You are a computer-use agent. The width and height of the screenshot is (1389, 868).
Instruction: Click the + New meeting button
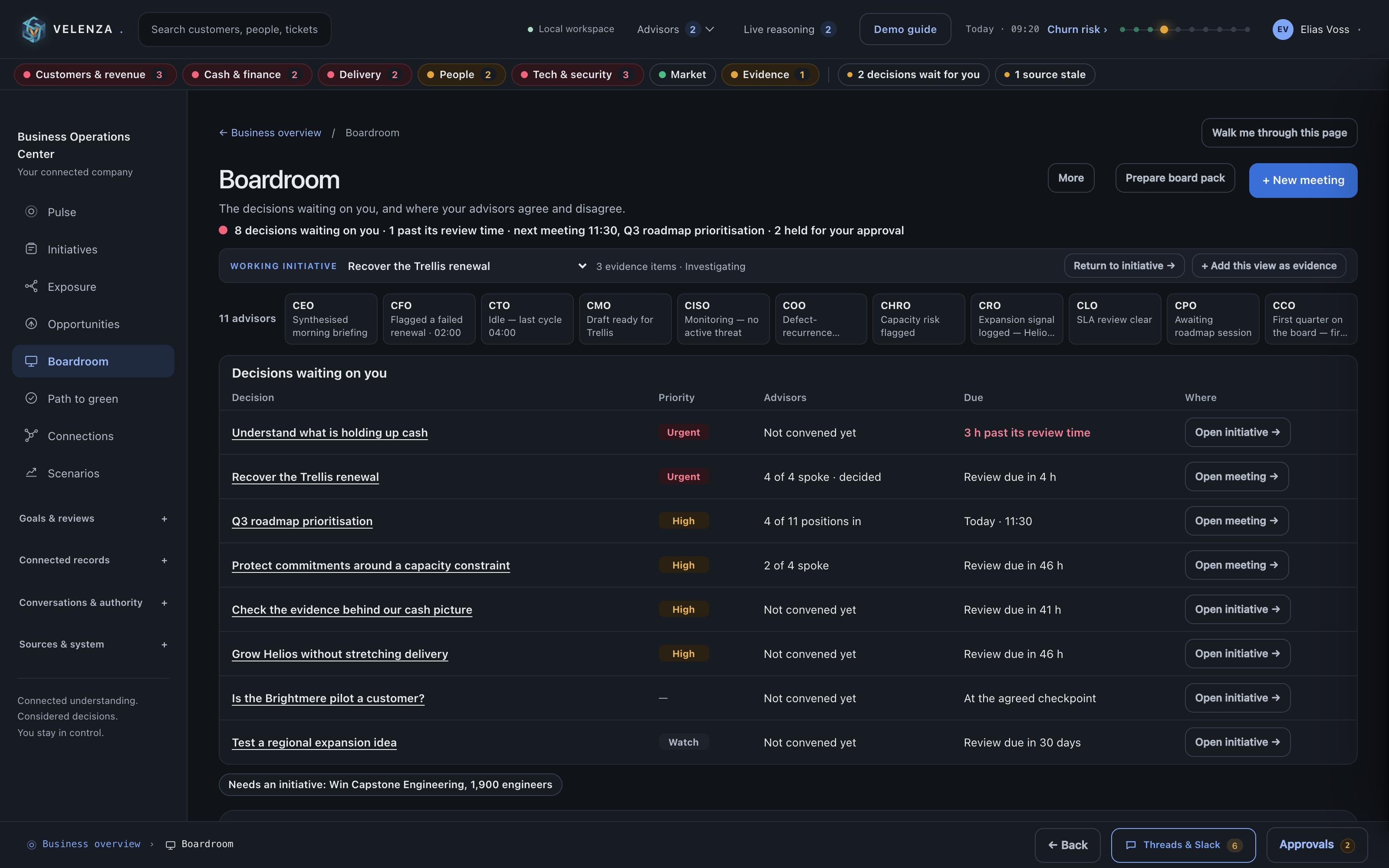1303,180
